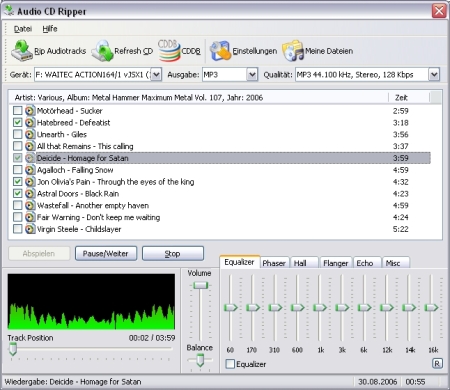Viewport: 450px width, 390px height.
Task: Switch to the Flanger tab
Action: (x=335, y=263)
